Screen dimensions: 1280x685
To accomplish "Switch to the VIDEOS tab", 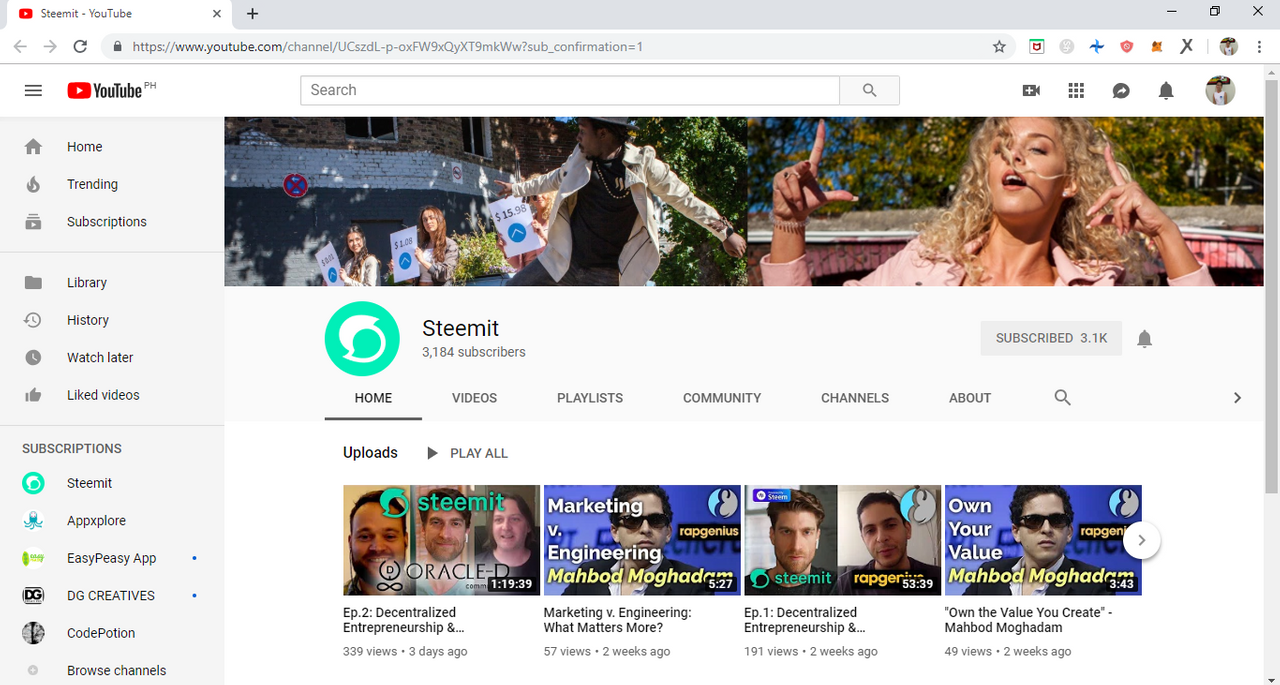I will (x=474, y=398).
